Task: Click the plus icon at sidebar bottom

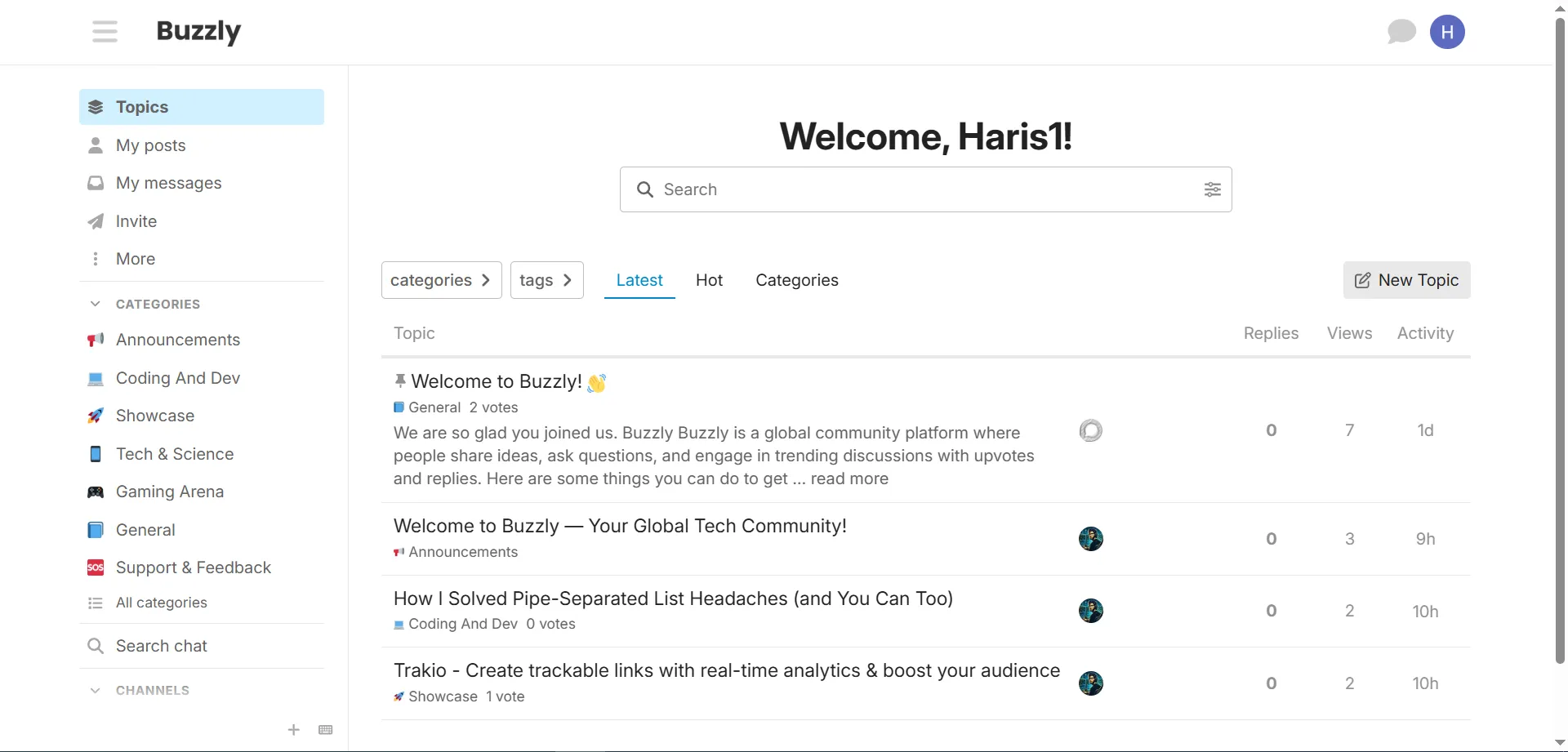Action: (x=294, y=730)
